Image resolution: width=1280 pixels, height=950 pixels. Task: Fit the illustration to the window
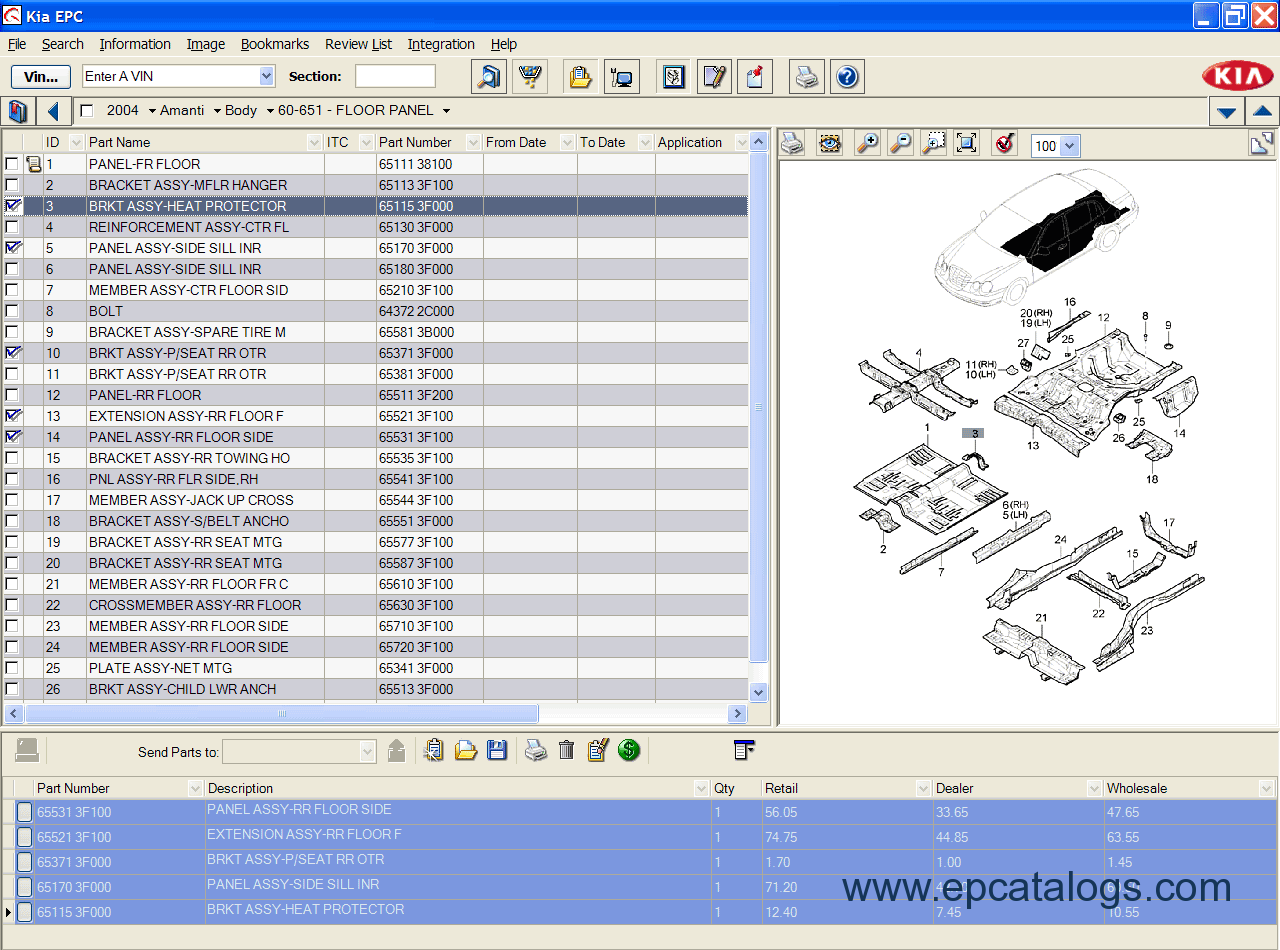[x=967, y=144]
